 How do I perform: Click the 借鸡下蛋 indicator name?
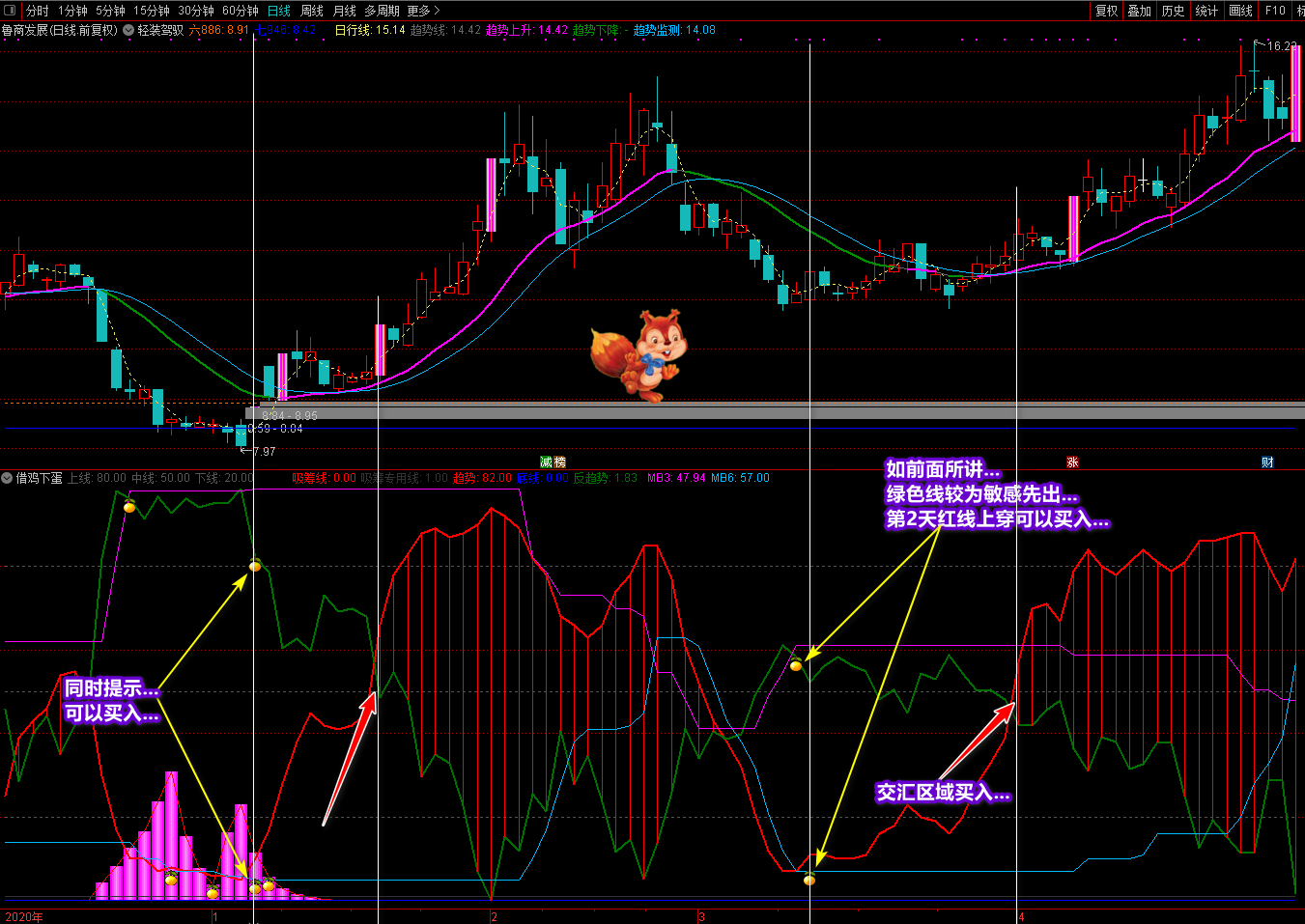tap(39, 478)
